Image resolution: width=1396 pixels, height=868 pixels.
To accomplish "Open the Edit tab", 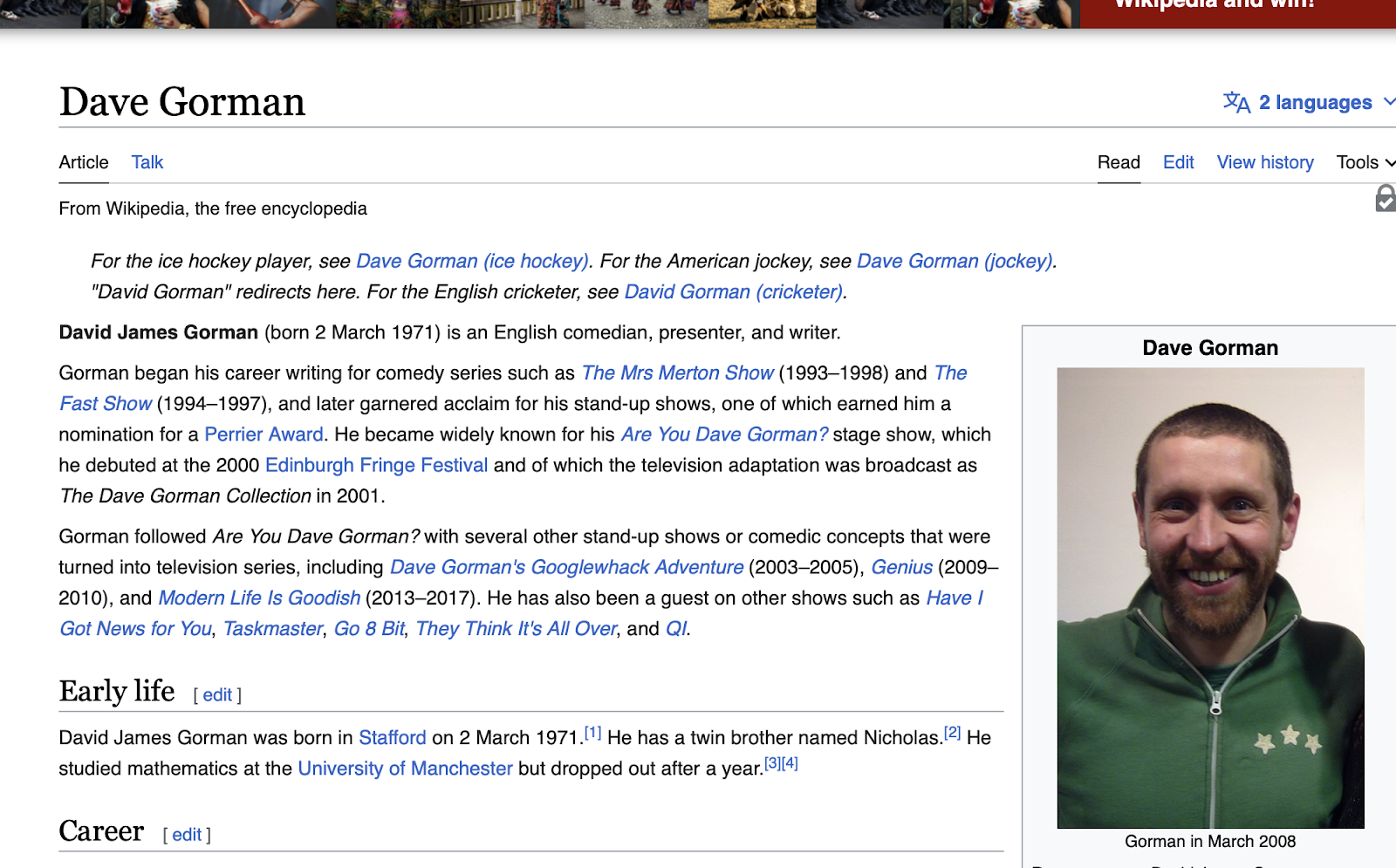I will click(x=1178, y=162).
